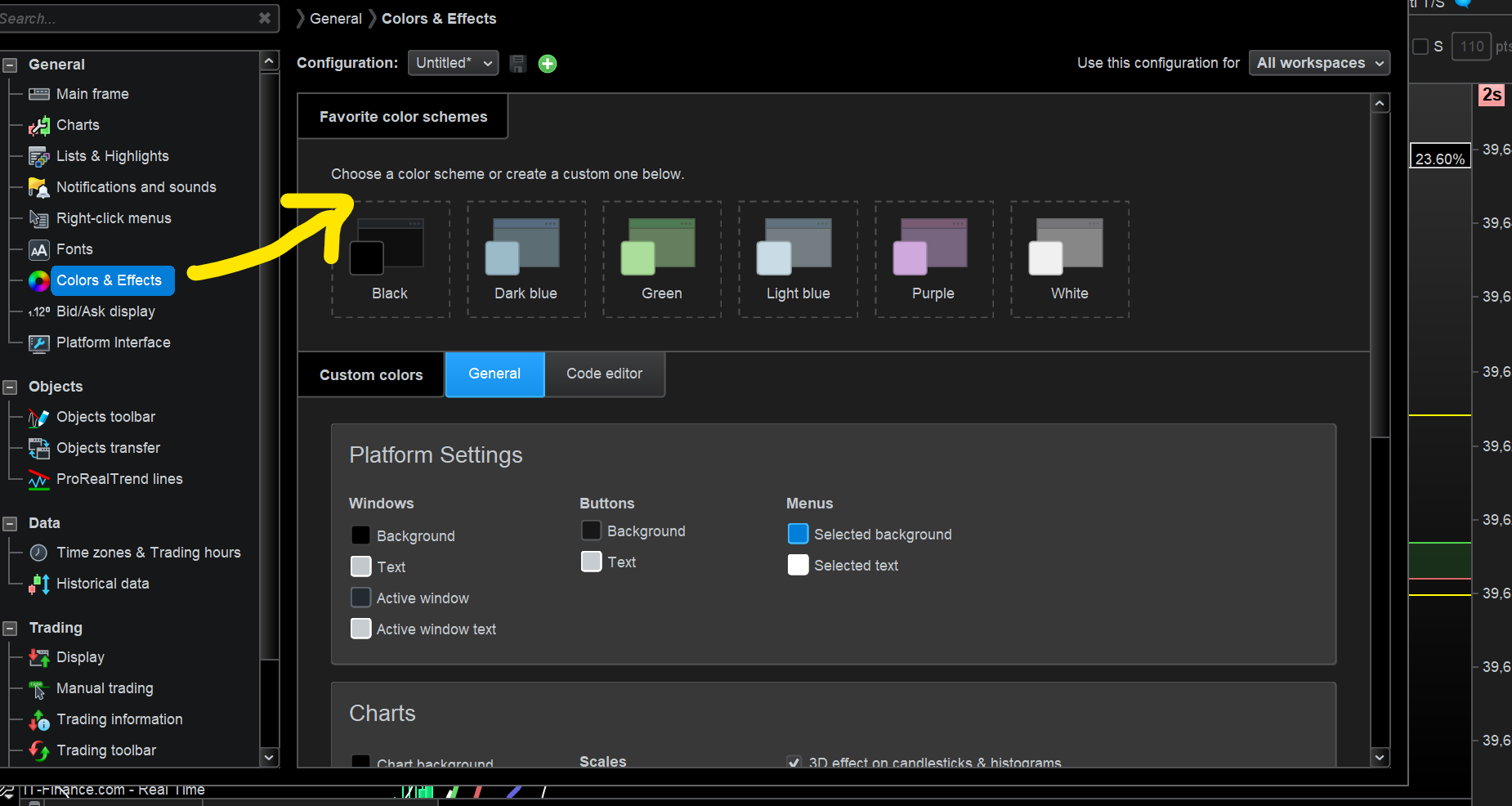Change the Windows Background color swatch

(360, 535)
